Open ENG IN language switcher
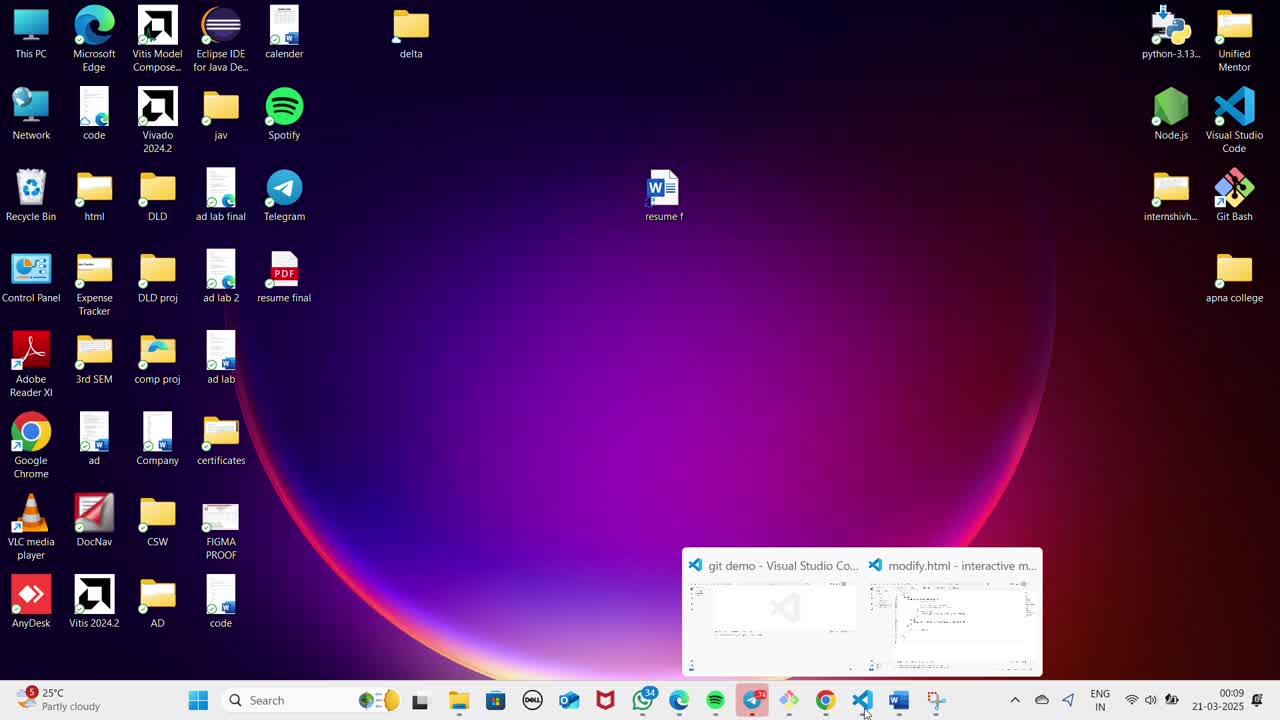This screenshot has width=1280, height=720. click(1100, 700)
